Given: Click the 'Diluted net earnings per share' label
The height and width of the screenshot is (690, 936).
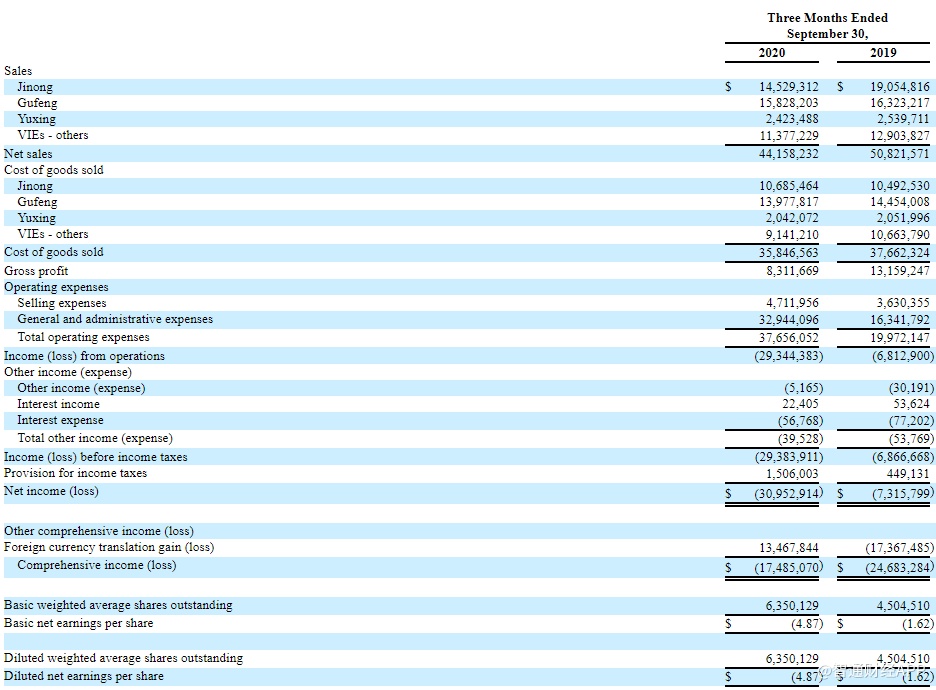Looking at the screenshot, I should (83, 676).
